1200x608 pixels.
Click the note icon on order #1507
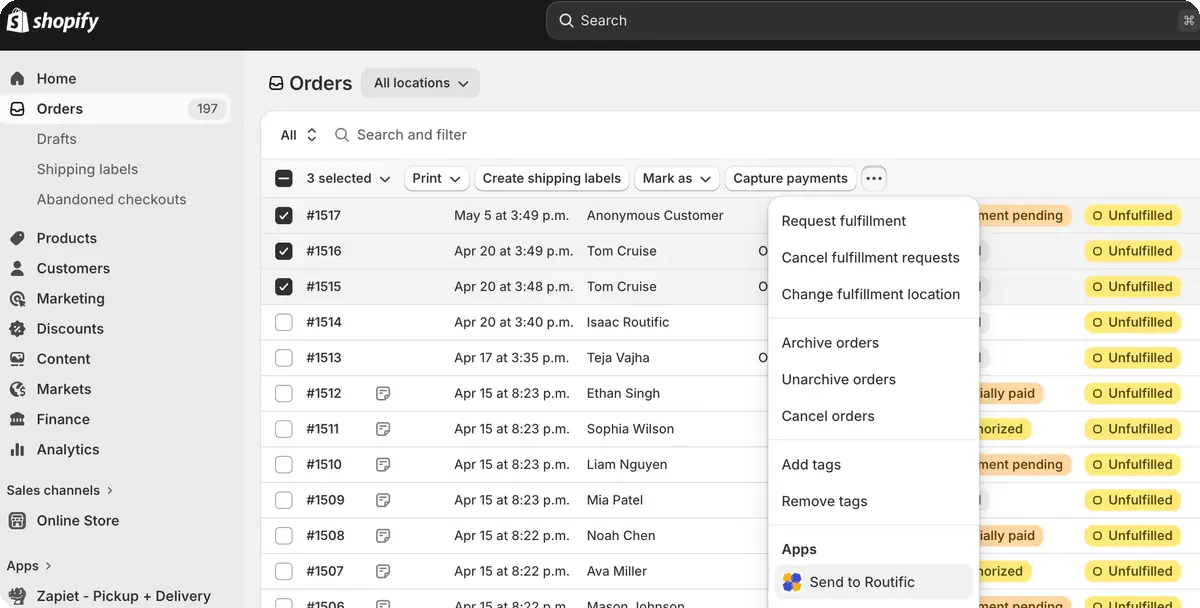(x=383, y=571)
